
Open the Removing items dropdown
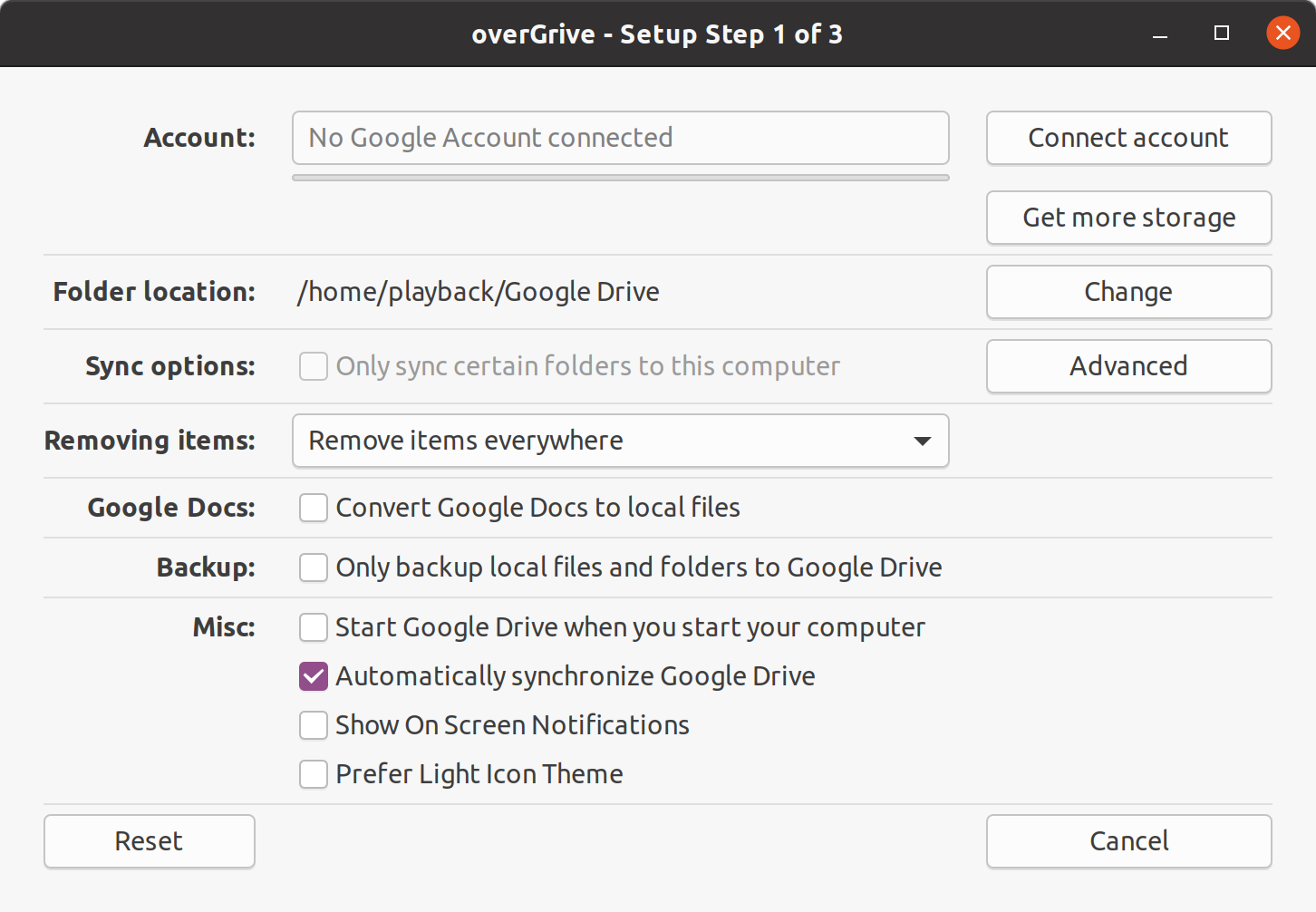[621, 441]
